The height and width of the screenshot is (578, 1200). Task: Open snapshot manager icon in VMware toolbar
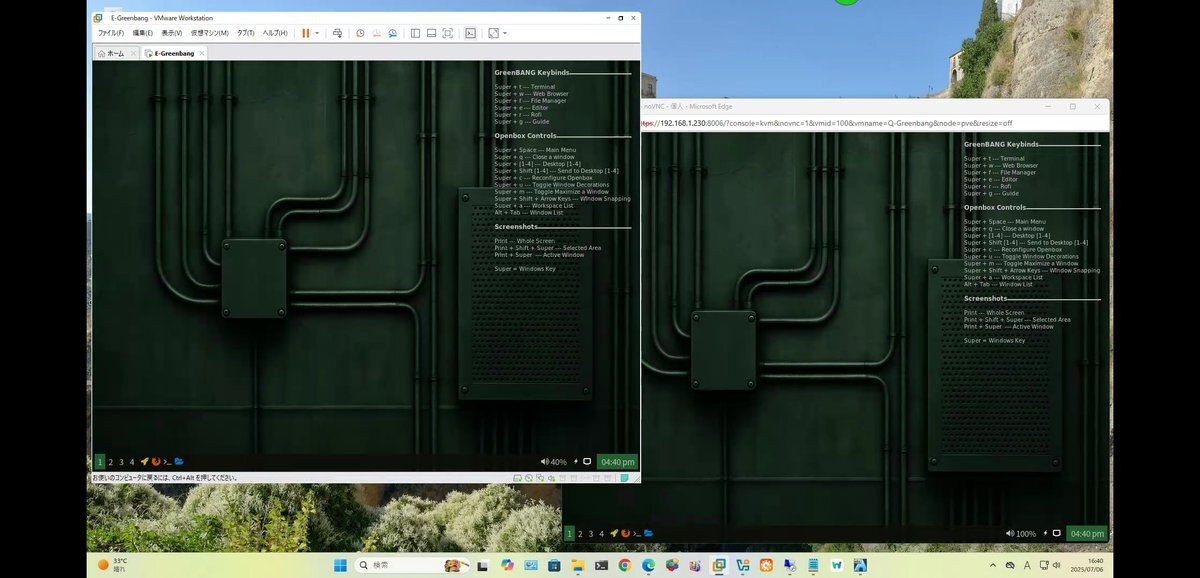tap(392, 33)
